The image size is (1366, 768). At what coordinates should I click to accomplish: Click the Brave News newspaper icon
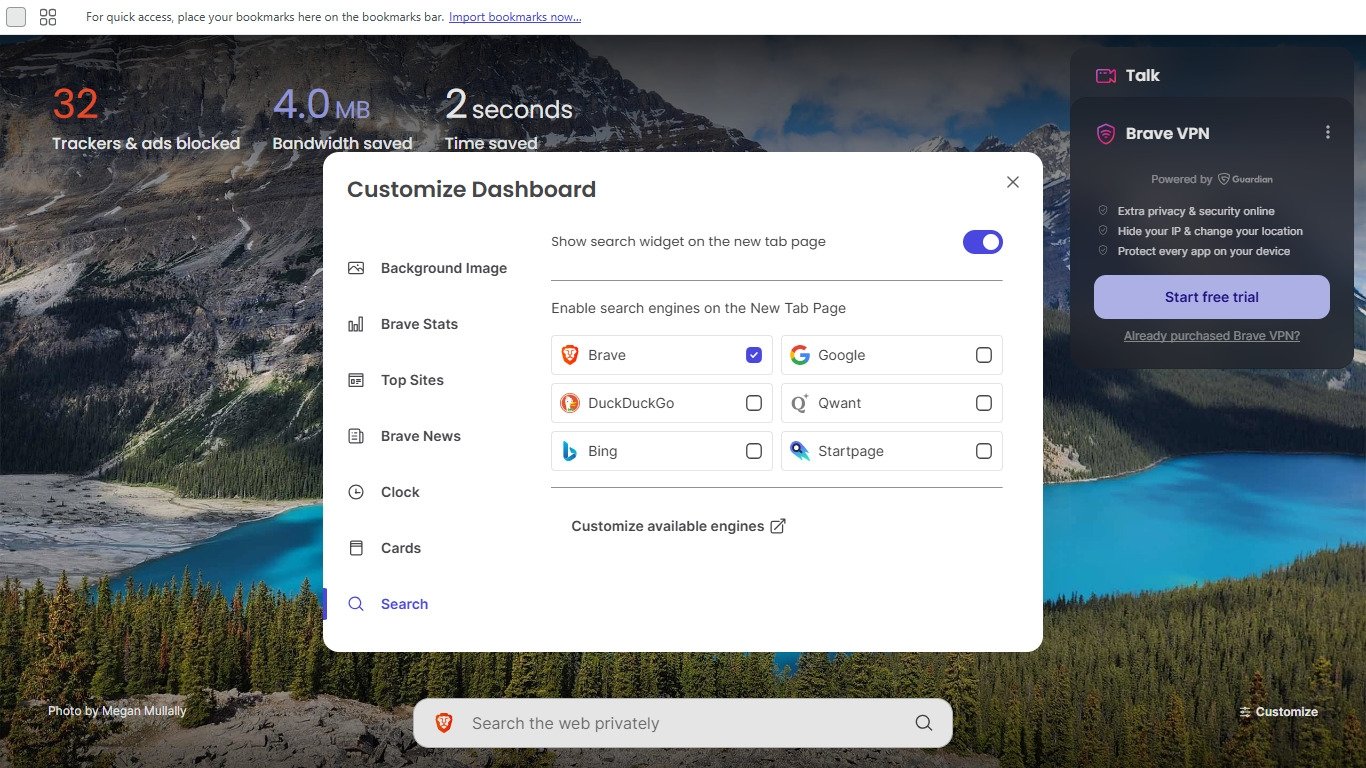356,436
